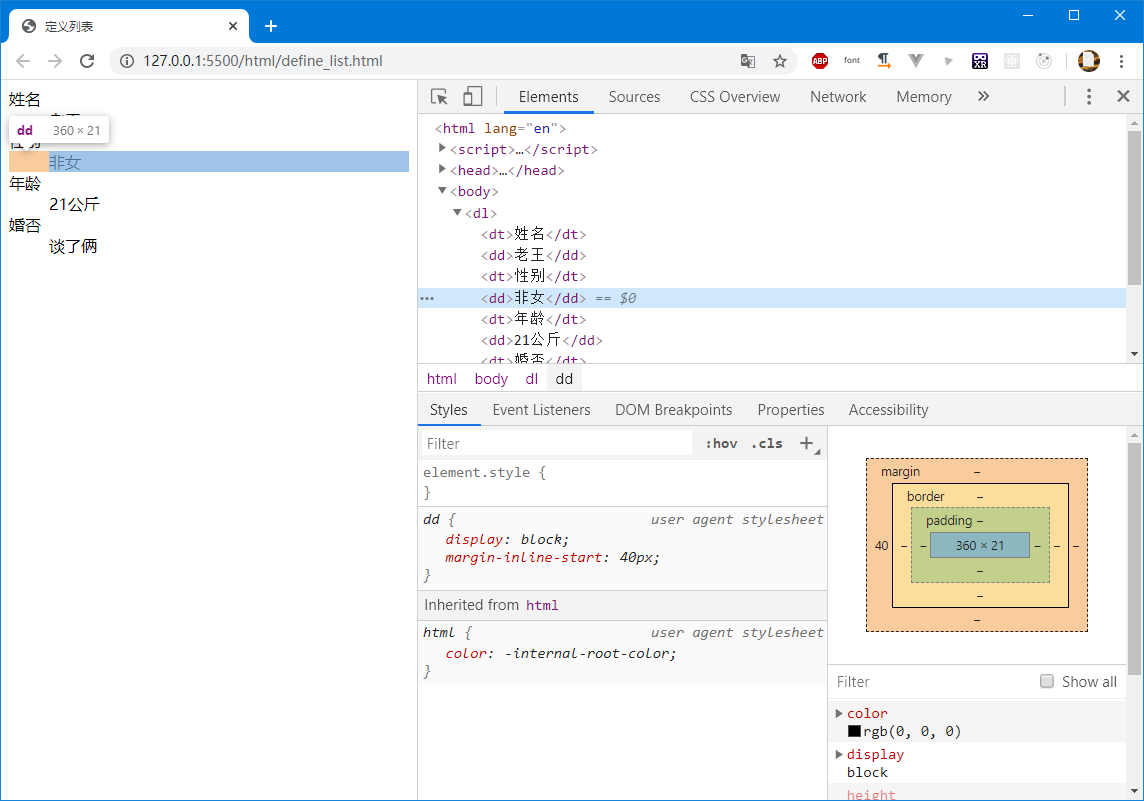The width and height of the screenshot is (1144, 801).
Task: Open the user profile avatar
Action: click(x=1089, y=61)
